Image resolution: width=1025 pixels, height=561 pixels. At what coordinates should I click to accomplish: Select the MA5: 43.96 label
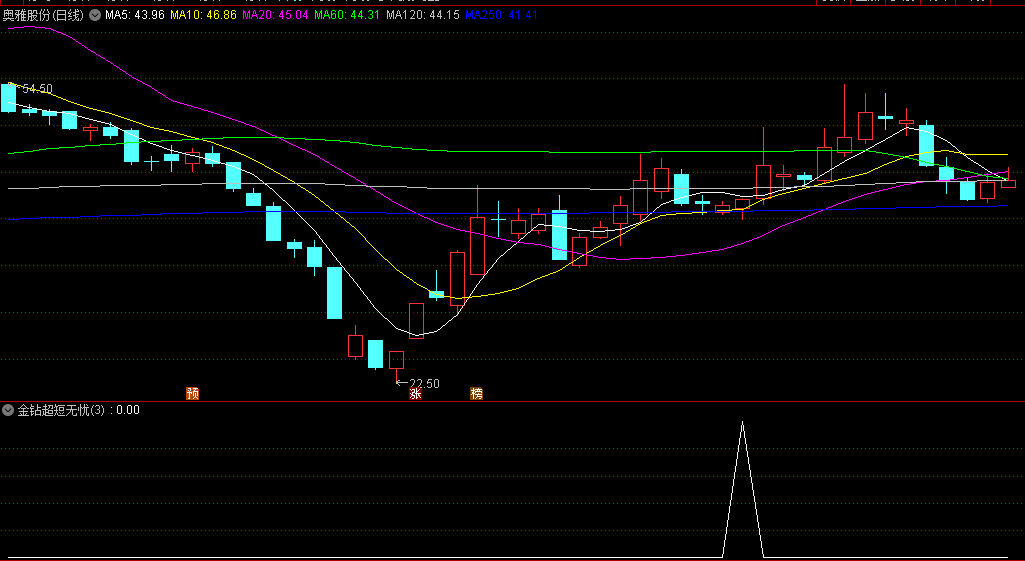pyautogui.click(x=135, y=15)
